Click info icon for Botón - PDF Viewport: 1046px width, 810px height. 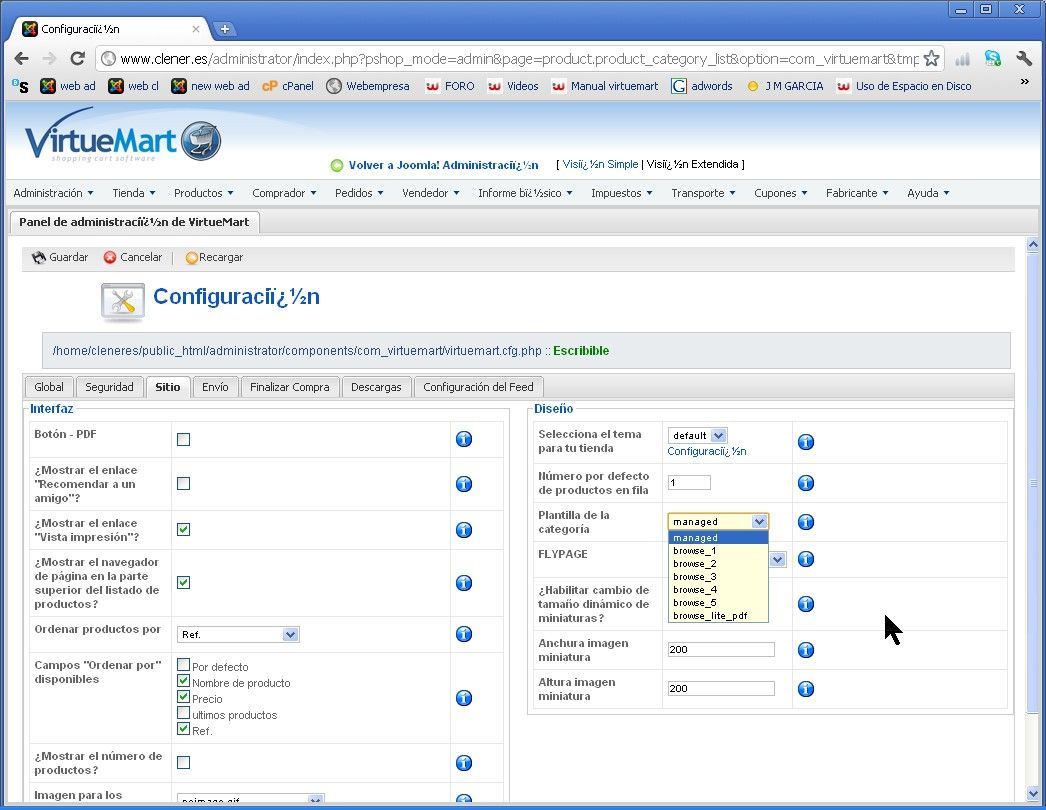click(464, 439)
